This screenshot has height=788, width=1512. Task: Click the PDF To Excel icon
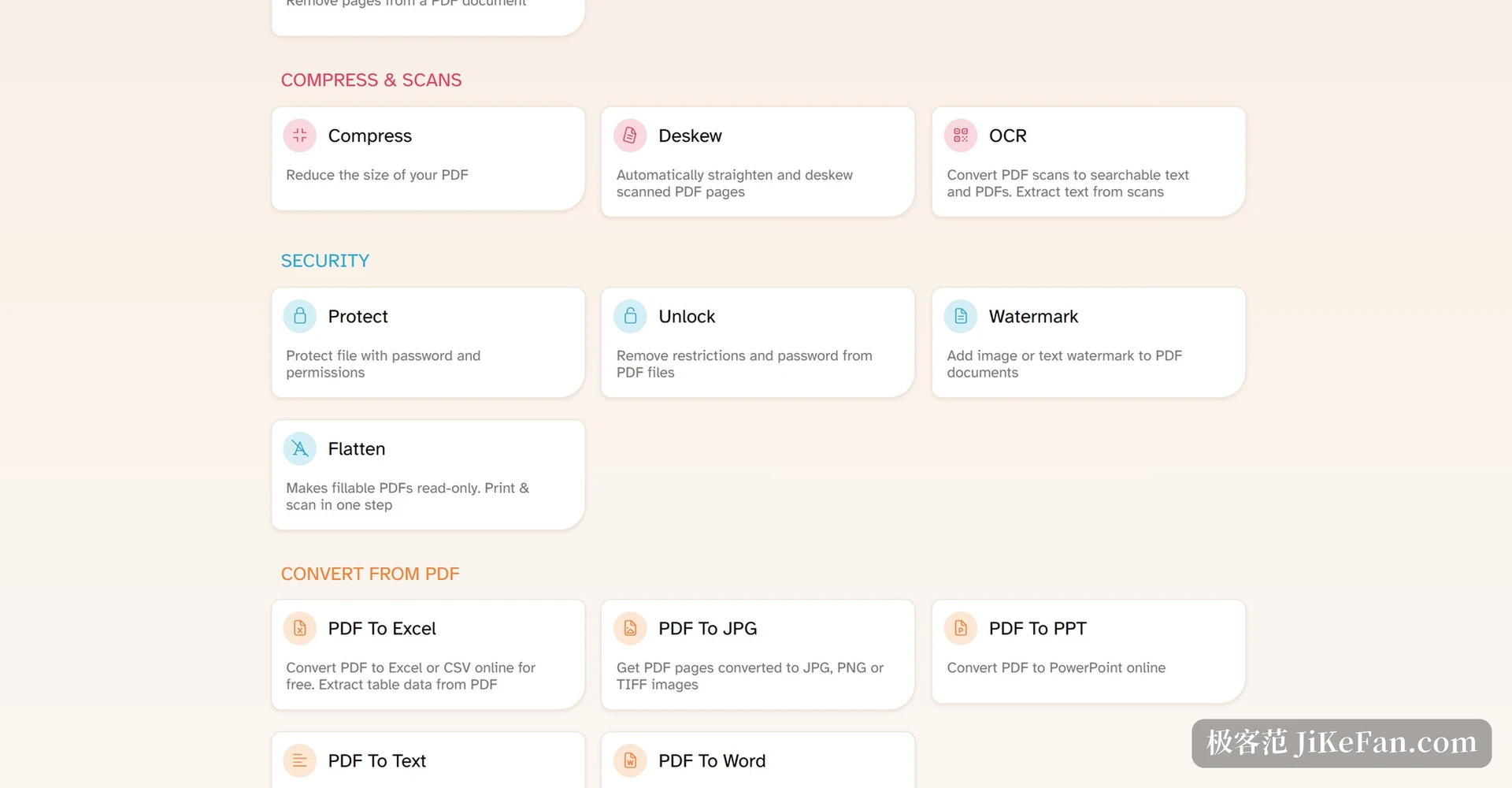tap(299, 628)
